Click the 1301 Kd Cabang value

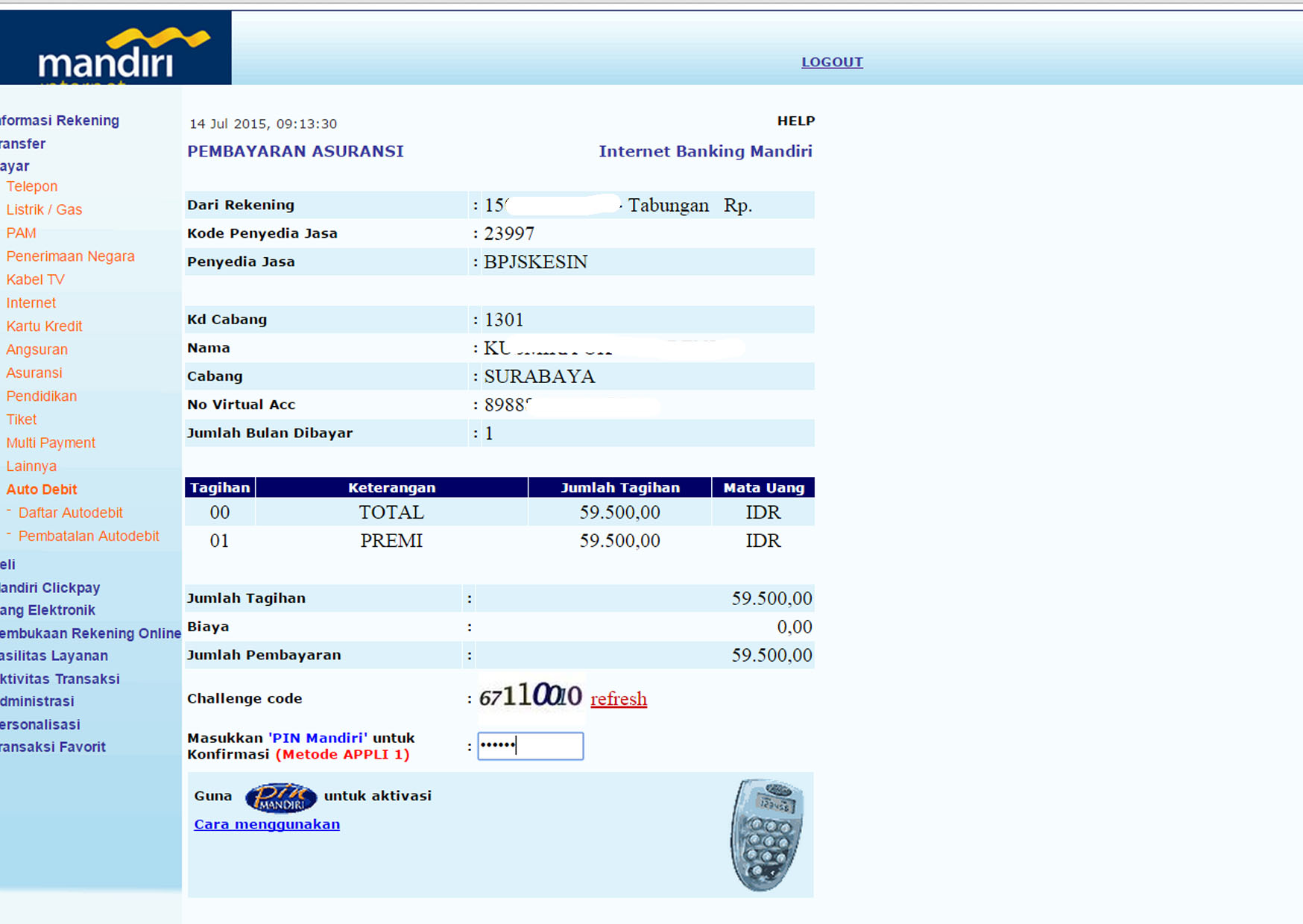(504, 320)
